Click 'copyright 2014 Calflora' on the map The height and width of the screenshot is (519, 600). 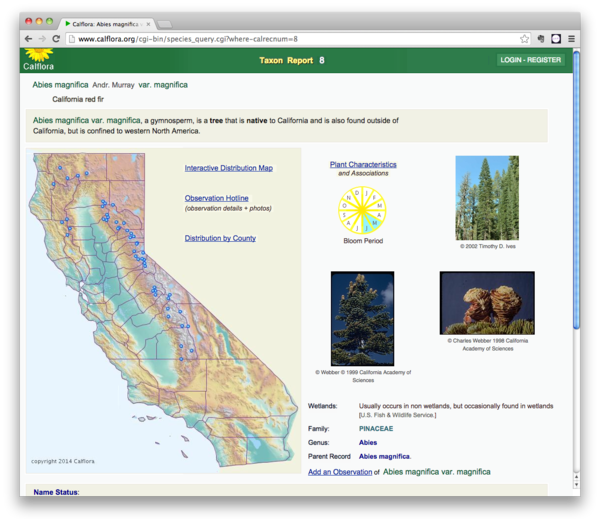(x=63, y=461)
